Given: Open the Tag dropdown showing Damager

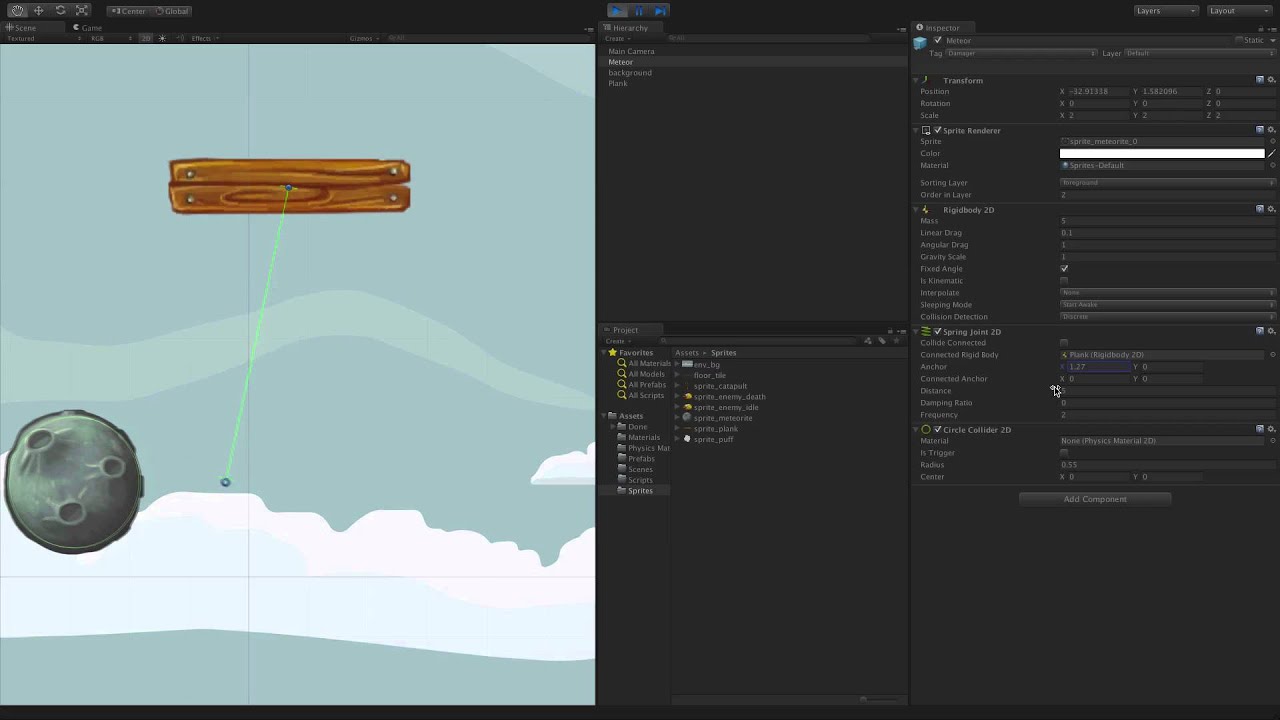Looking at the screenshot, I should pyautogui.click(x=1020, y=53).
